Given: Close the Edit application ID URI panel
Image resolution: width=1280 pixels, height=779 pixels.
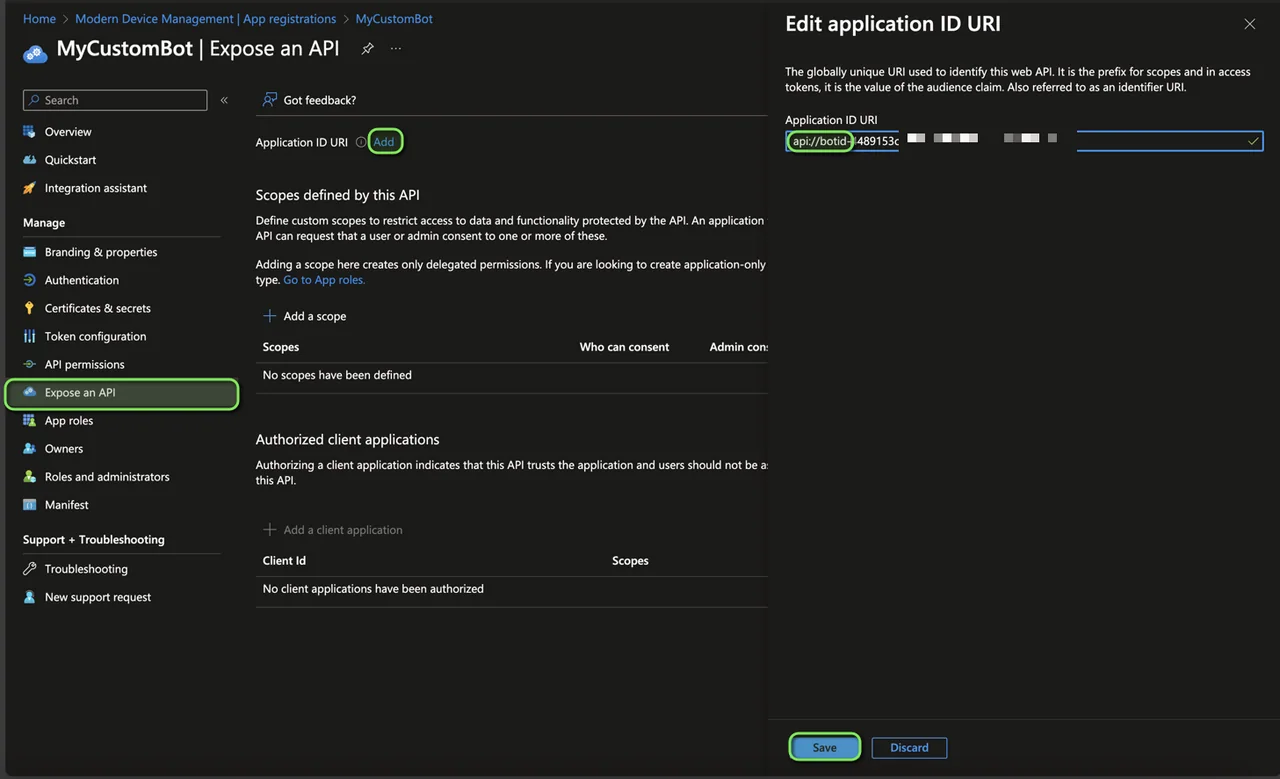Looking at the screenshot, I should pos(1249,24).
